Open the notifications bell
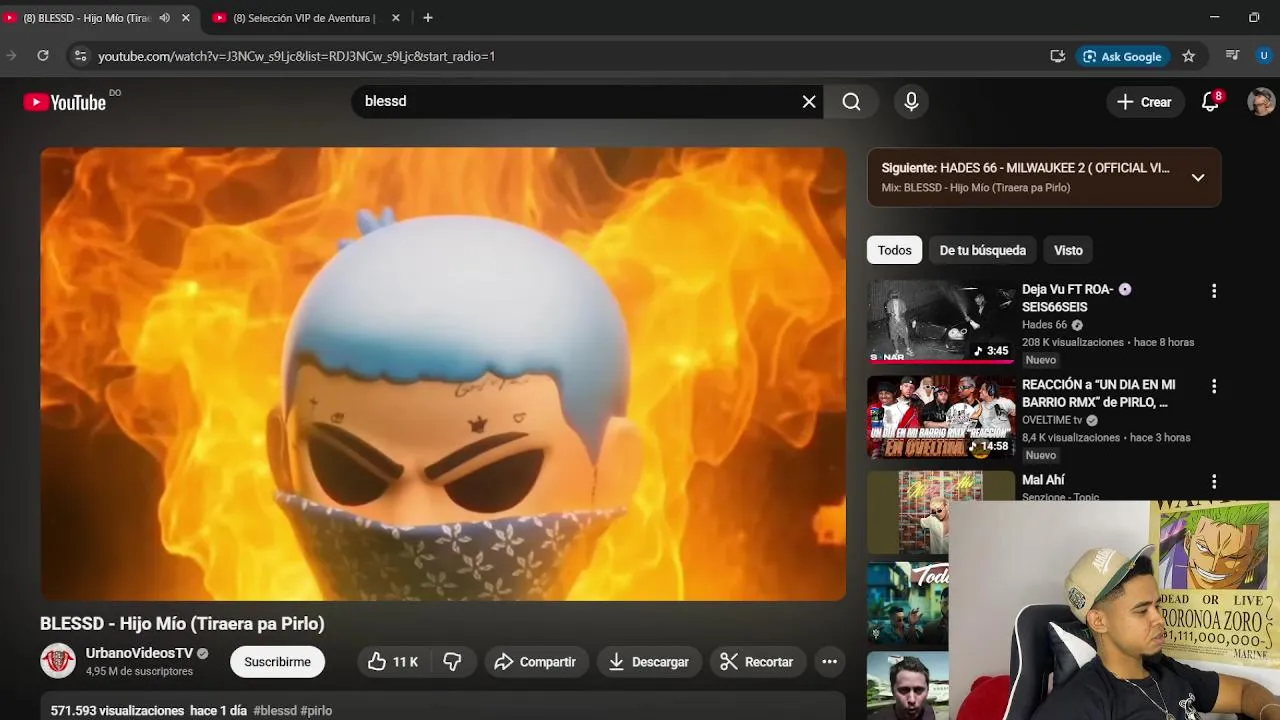Screen dimensions: 1280x720 pos(1210,102)
